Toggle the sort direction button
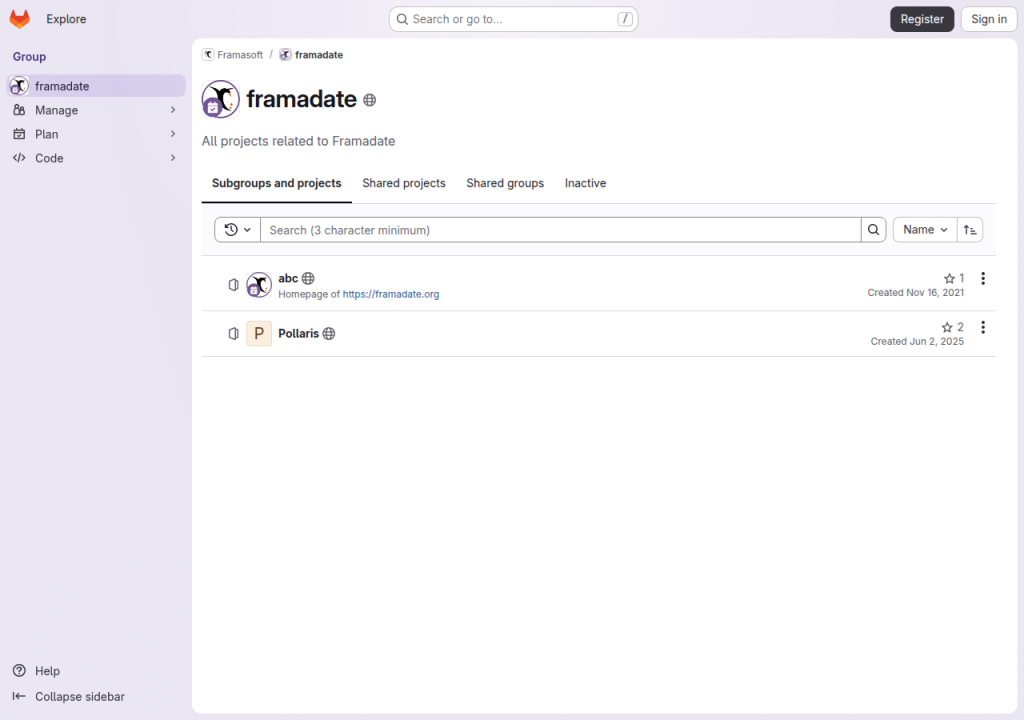 click(x=970, y=230)
